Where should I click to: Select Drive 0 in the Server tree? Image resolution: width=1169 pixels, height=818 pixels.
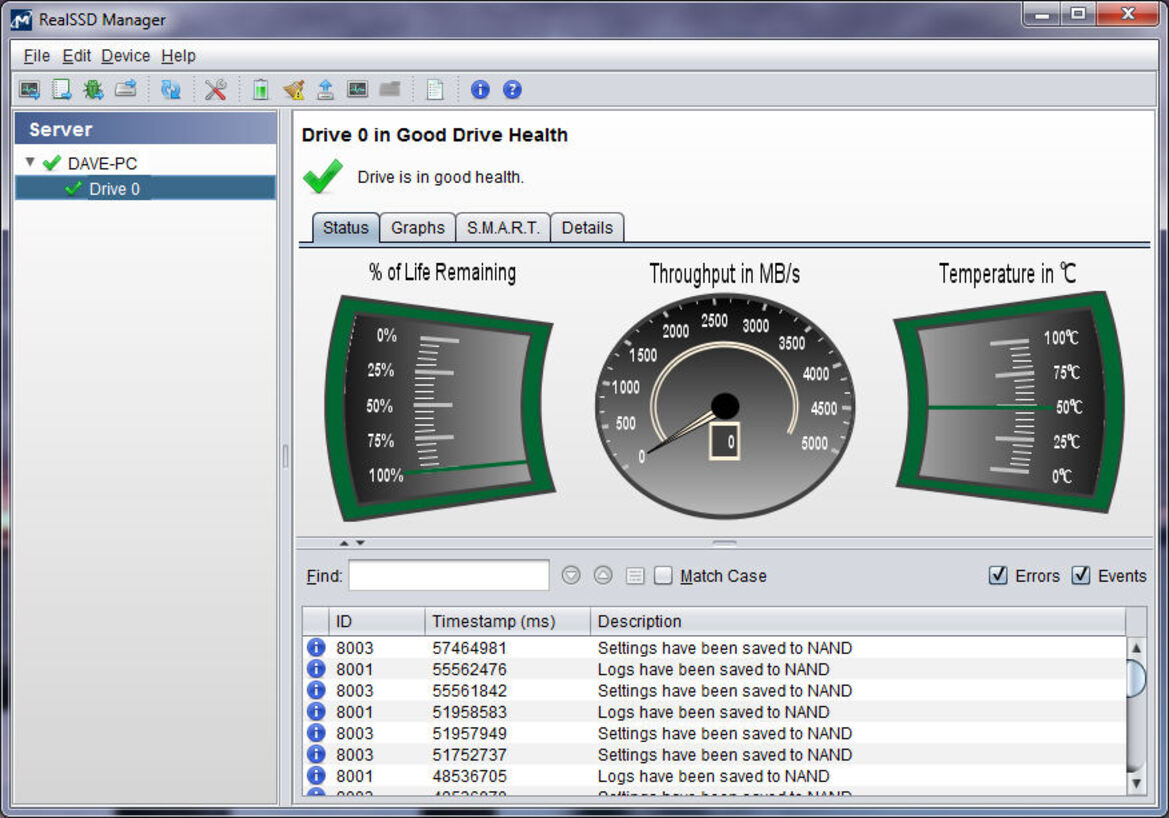point(114,189)
